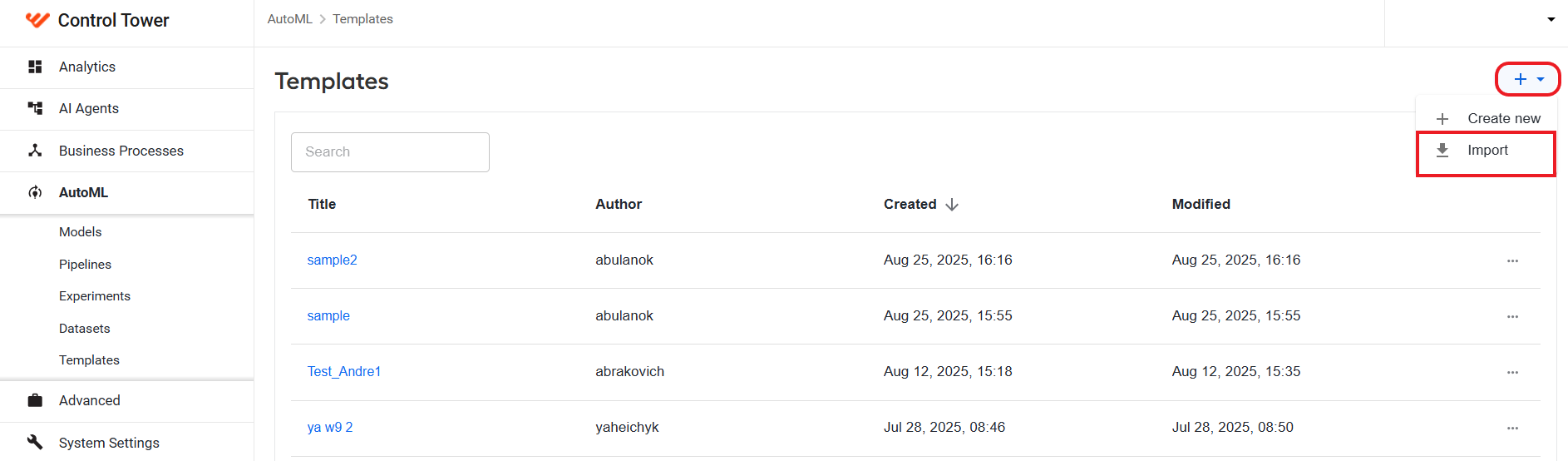The height and width of the screenshot is (461, 1568).
Task: Expand the user dropdown arrow in top bar
Action: tap(1551, 19)
